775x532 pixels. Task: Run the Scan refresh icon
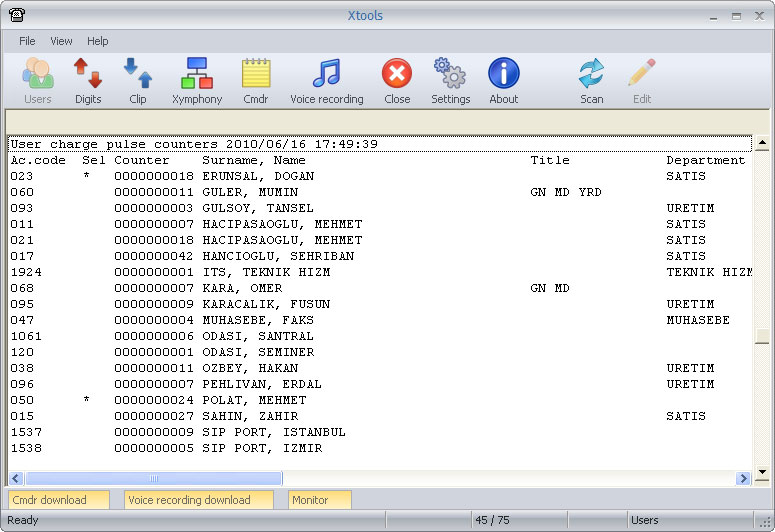point(591,80)
